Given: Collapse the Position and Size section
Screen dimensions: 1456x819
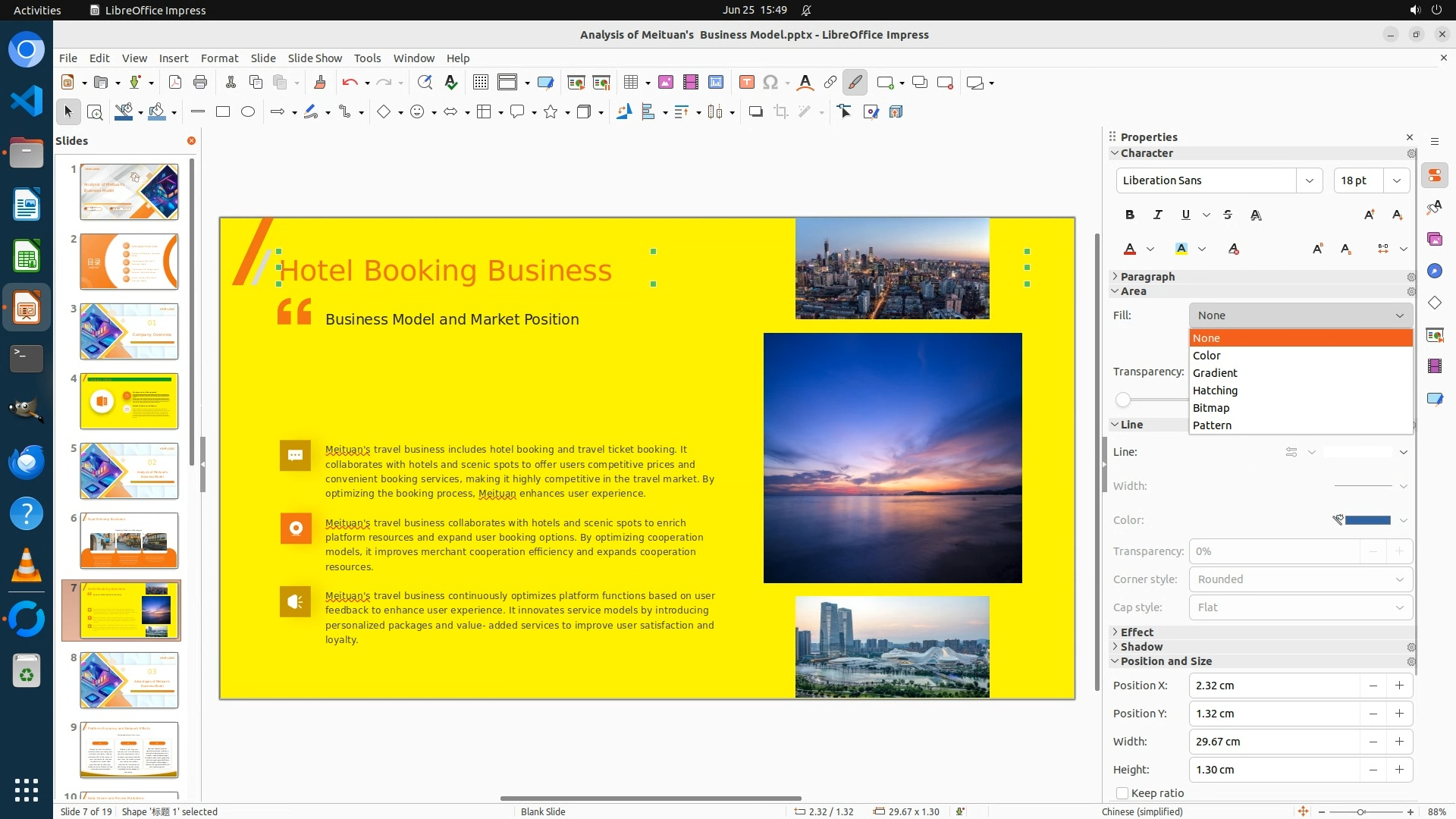Looking at the screenshot, I should (x=1166, y=661).
